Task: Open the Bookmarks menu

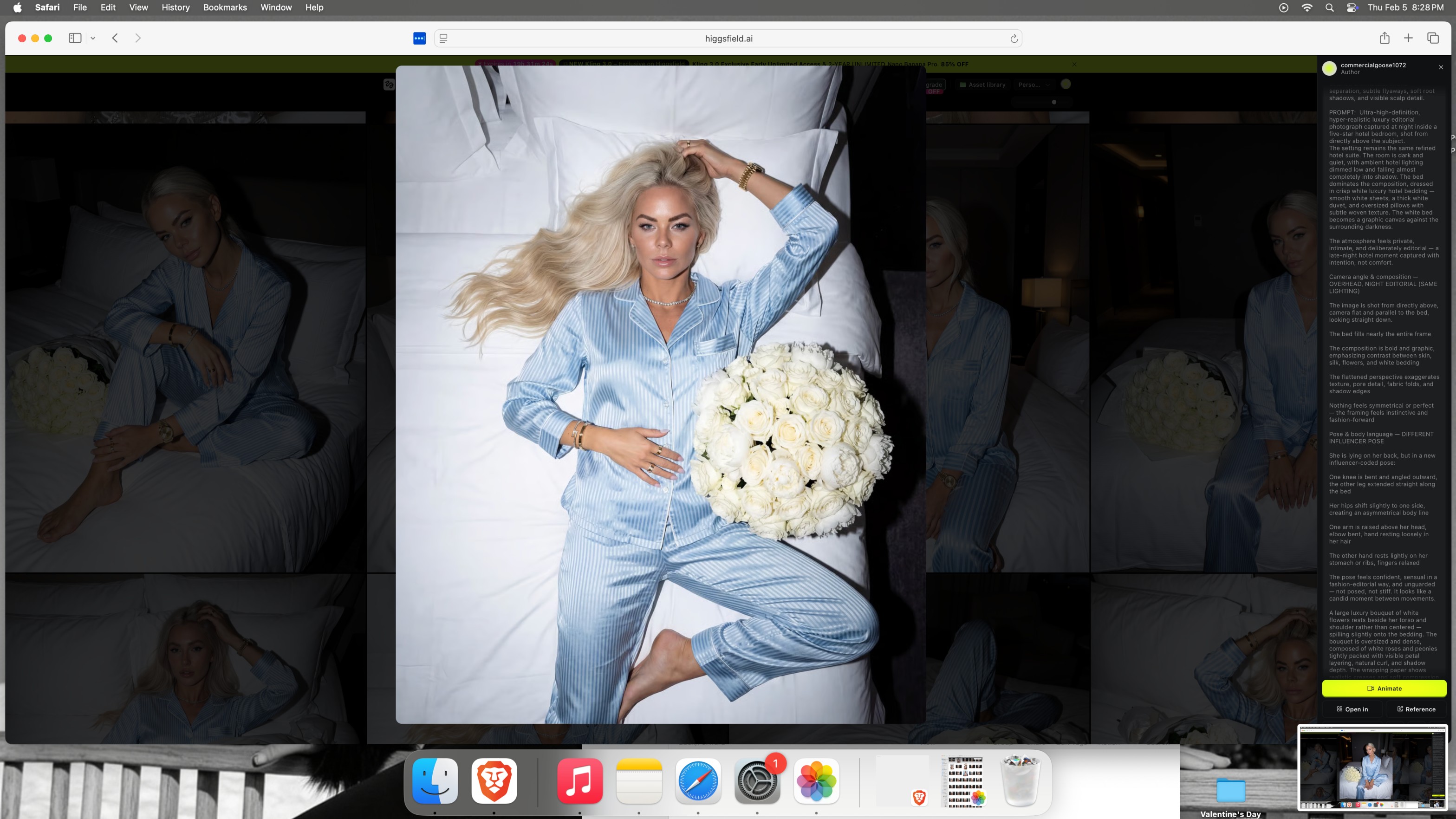Action: pos(225,7)
